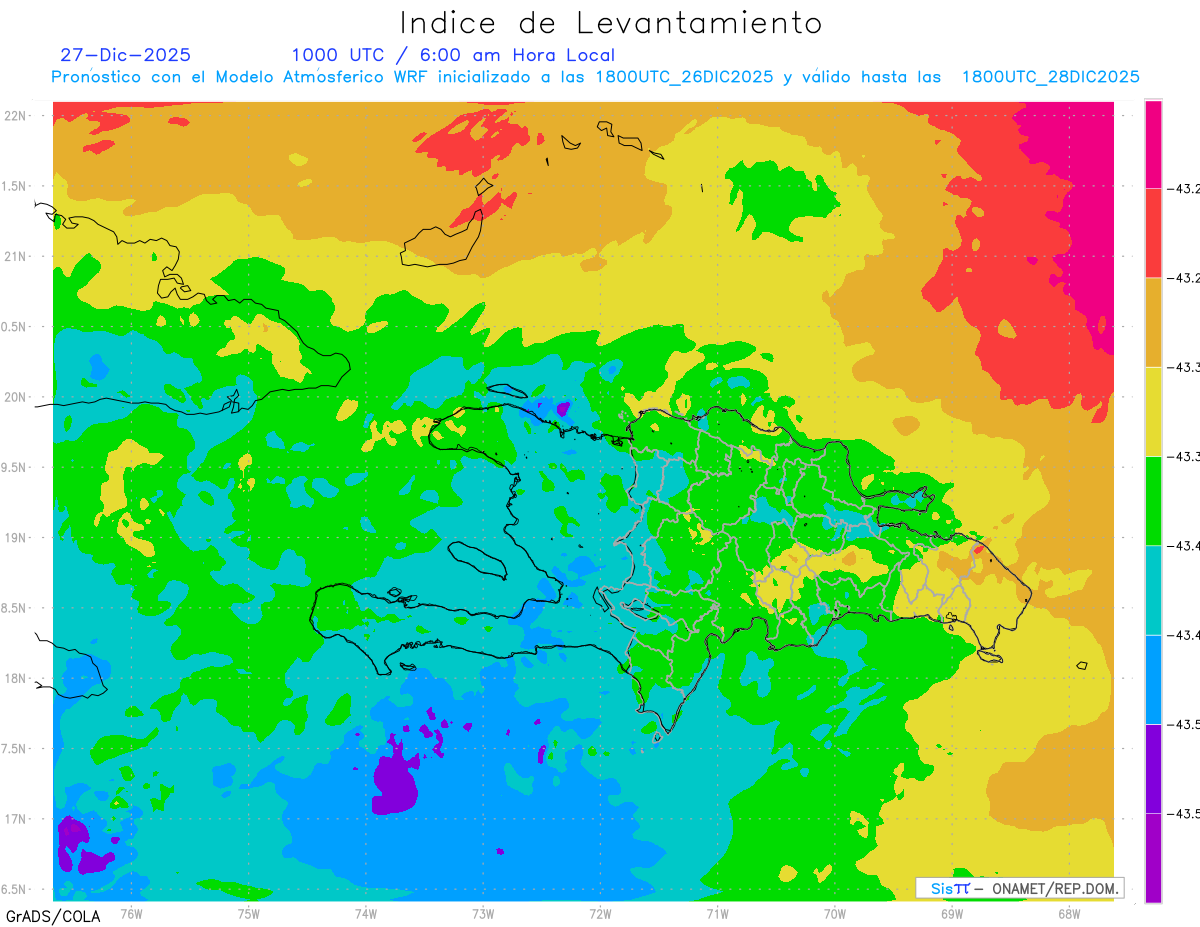Select the '27-Dic-2025' date label
The image size is (1200, 927).
tap(126, 55)
